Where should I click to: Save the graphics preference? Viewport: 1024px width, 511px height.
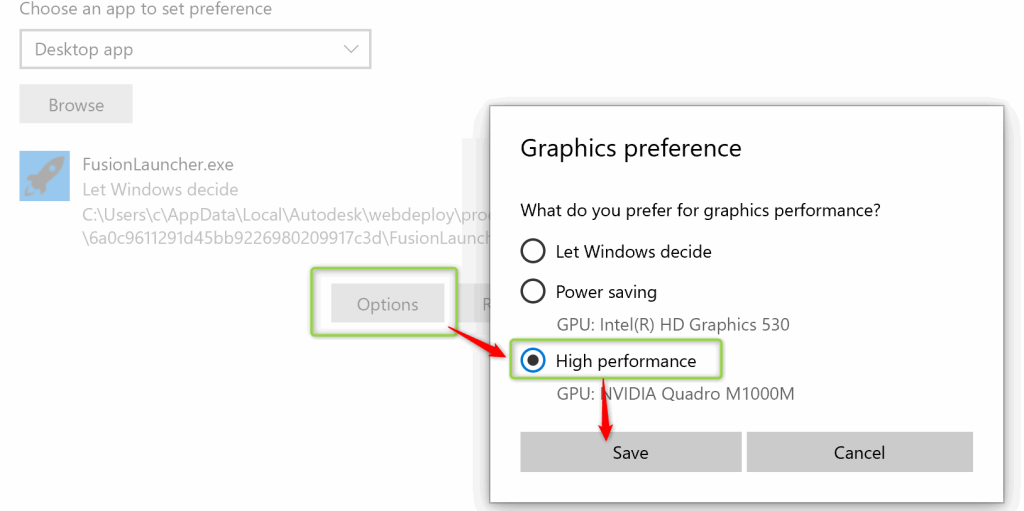630,452
